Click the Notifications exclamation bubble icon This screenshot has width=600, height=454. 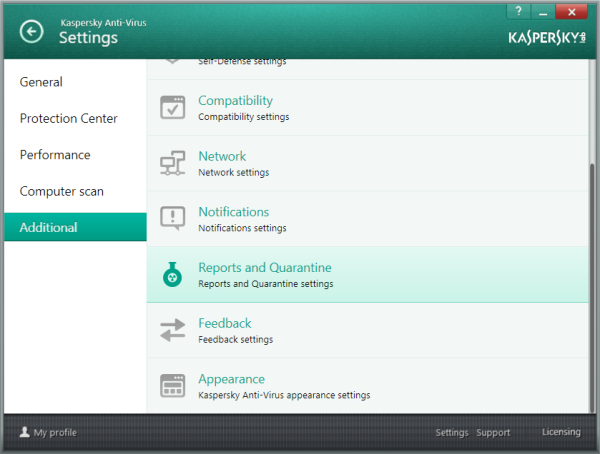pos(173,219)
